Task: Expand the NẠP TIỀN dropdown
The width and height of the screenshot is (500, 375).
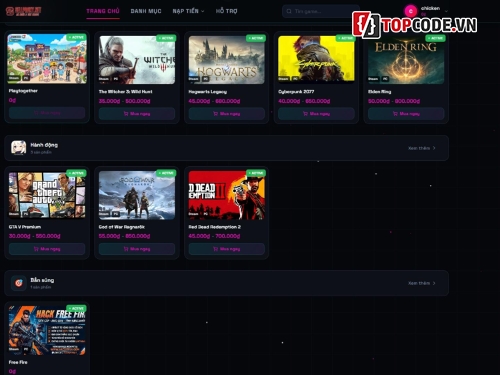Action: 188,11
